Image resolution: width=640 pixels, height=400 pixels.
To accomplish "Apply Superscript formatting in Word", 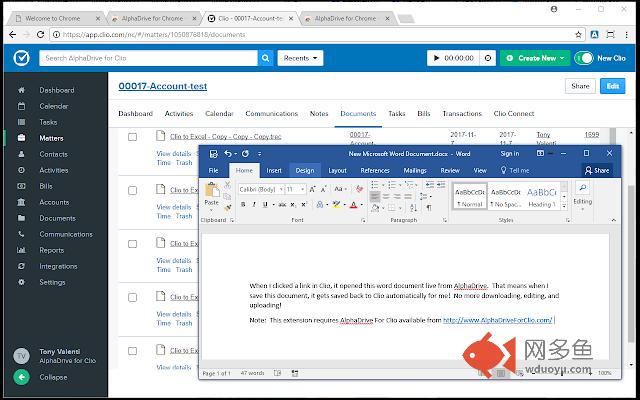I will point(304,204).
